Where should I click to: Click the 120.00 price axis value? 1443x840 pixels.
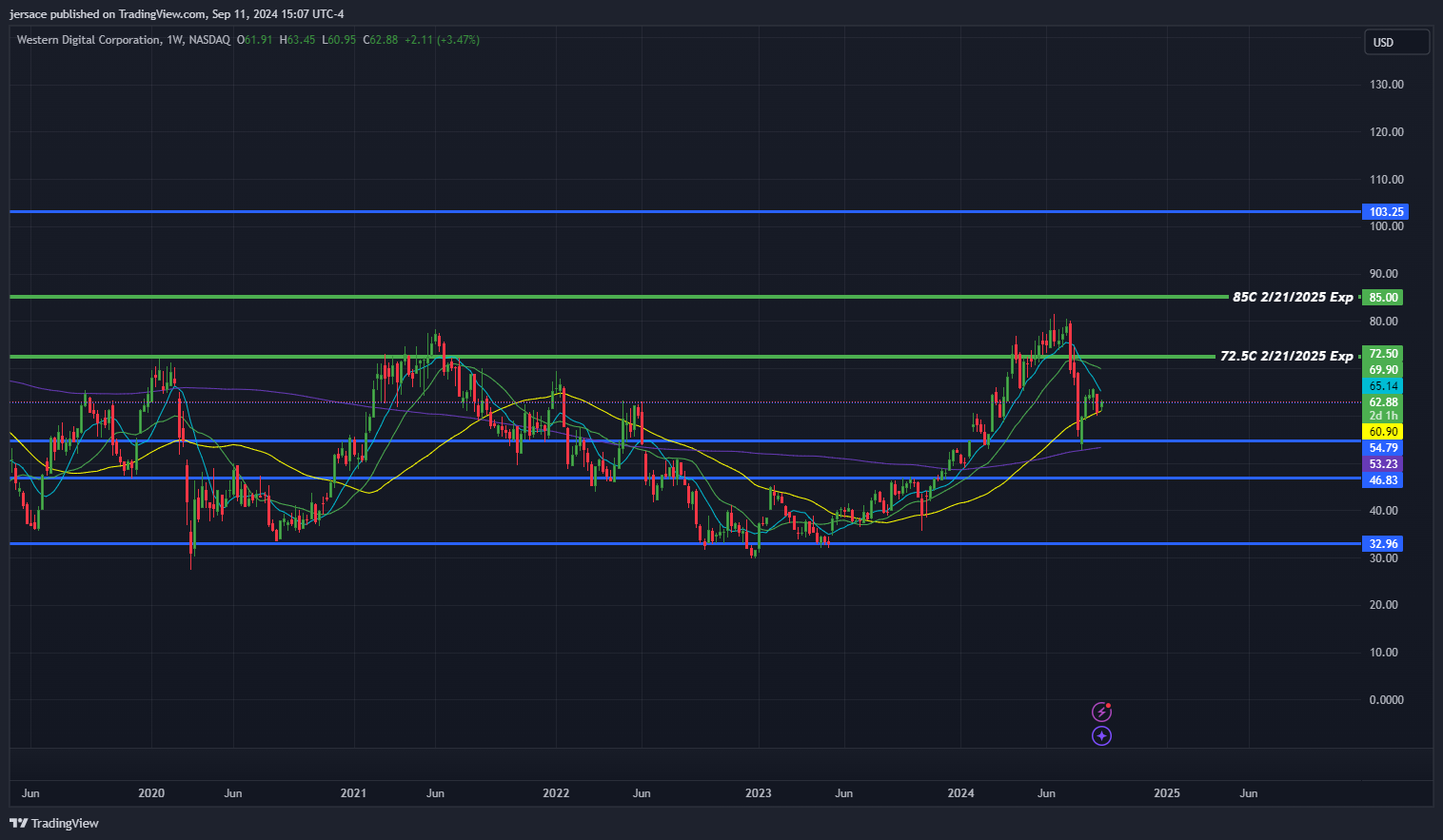(1387, 132)
